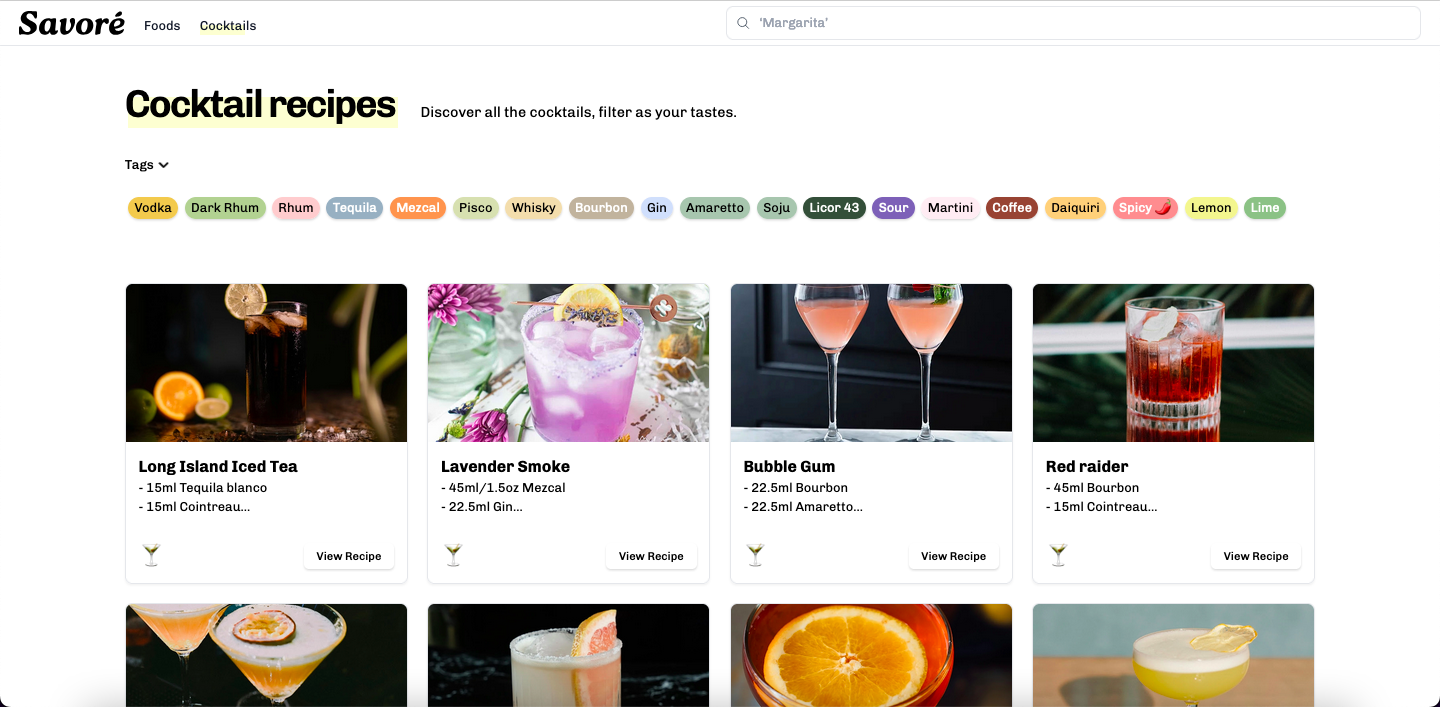The height and width of the screenshot is (707, 1440).
Task: View Recipe for Long Island Iced Tea
Action: click(348, 556)
